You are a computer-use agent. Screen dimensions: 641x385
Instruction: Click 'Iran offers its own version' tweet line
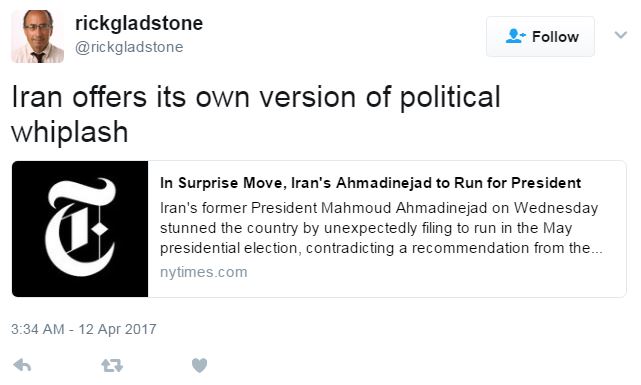coord(256,97)
